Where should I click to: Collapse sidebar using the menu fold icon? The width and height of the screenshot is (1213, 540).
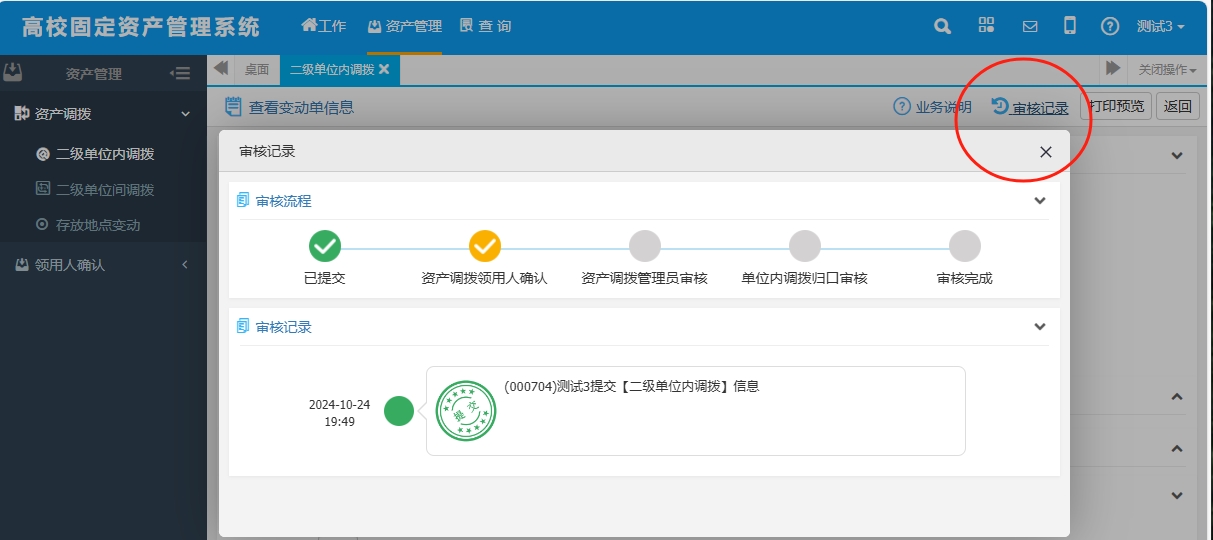tap(180, 73)
